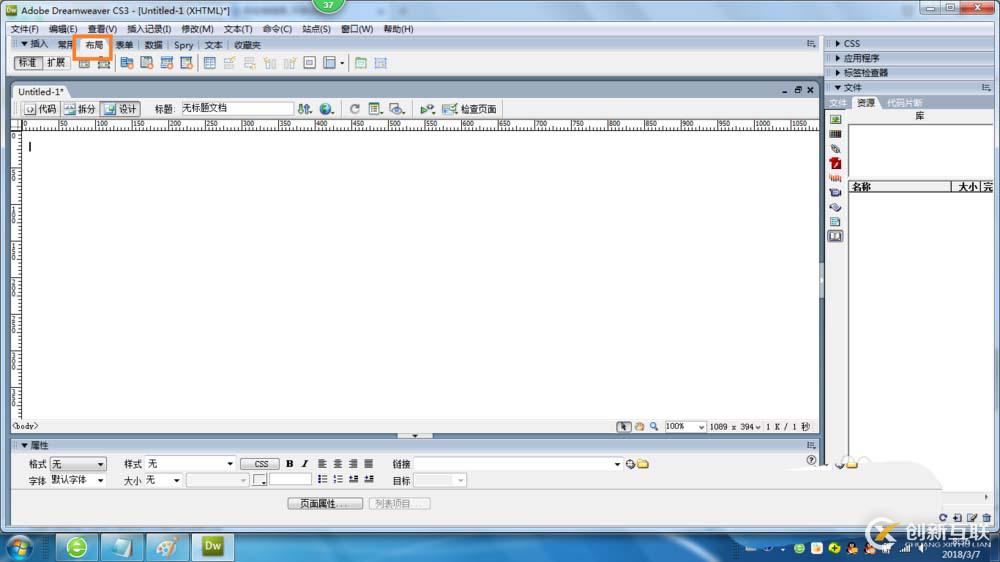Image resolution: width=1000 pixels, height=562 pixels.
Task: Toggle Bold formatting
Action: click(x=290, y=464)
